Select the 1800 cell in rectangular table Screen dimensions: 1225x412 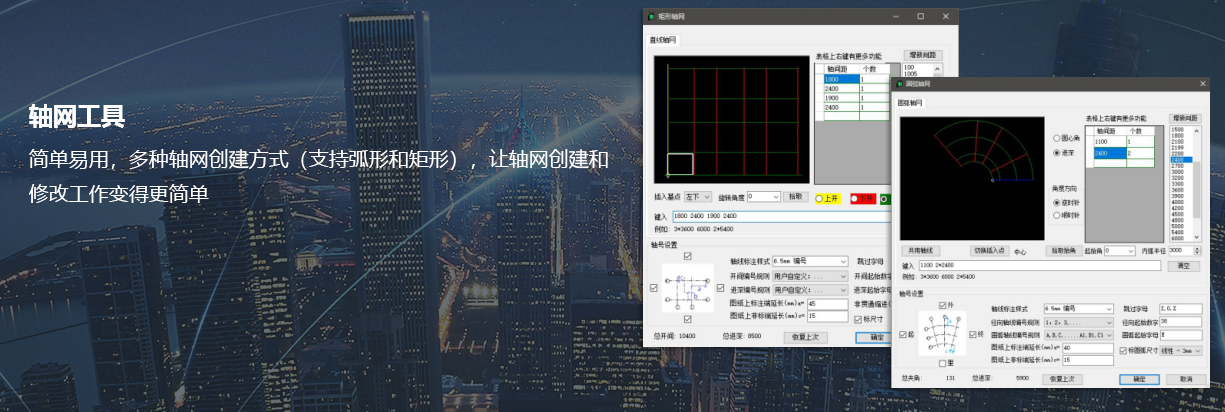(x=841, y=78)
